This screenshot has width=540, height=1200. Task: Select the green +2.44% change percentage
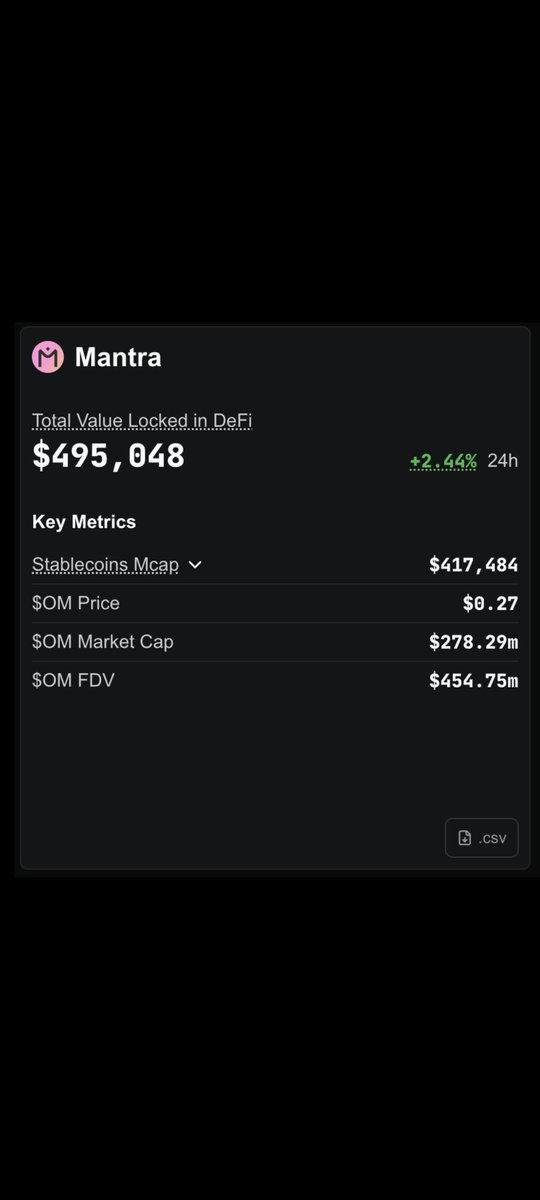click(x=443, y=461)
